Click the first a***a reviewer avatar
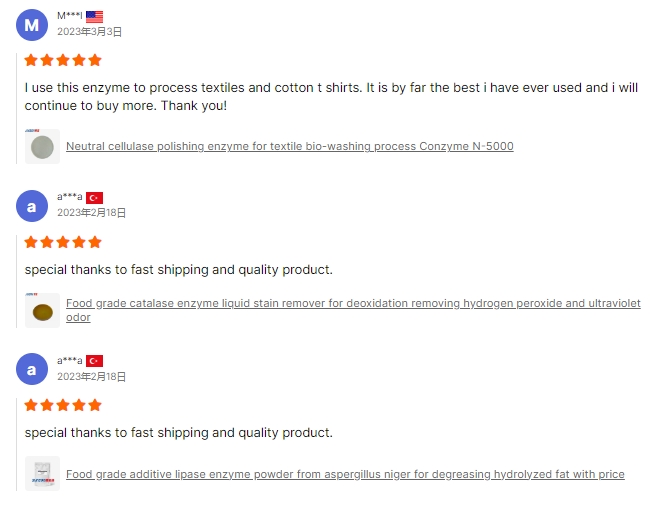661x505 pixels. pyautogui.click(x=32, y=206)
